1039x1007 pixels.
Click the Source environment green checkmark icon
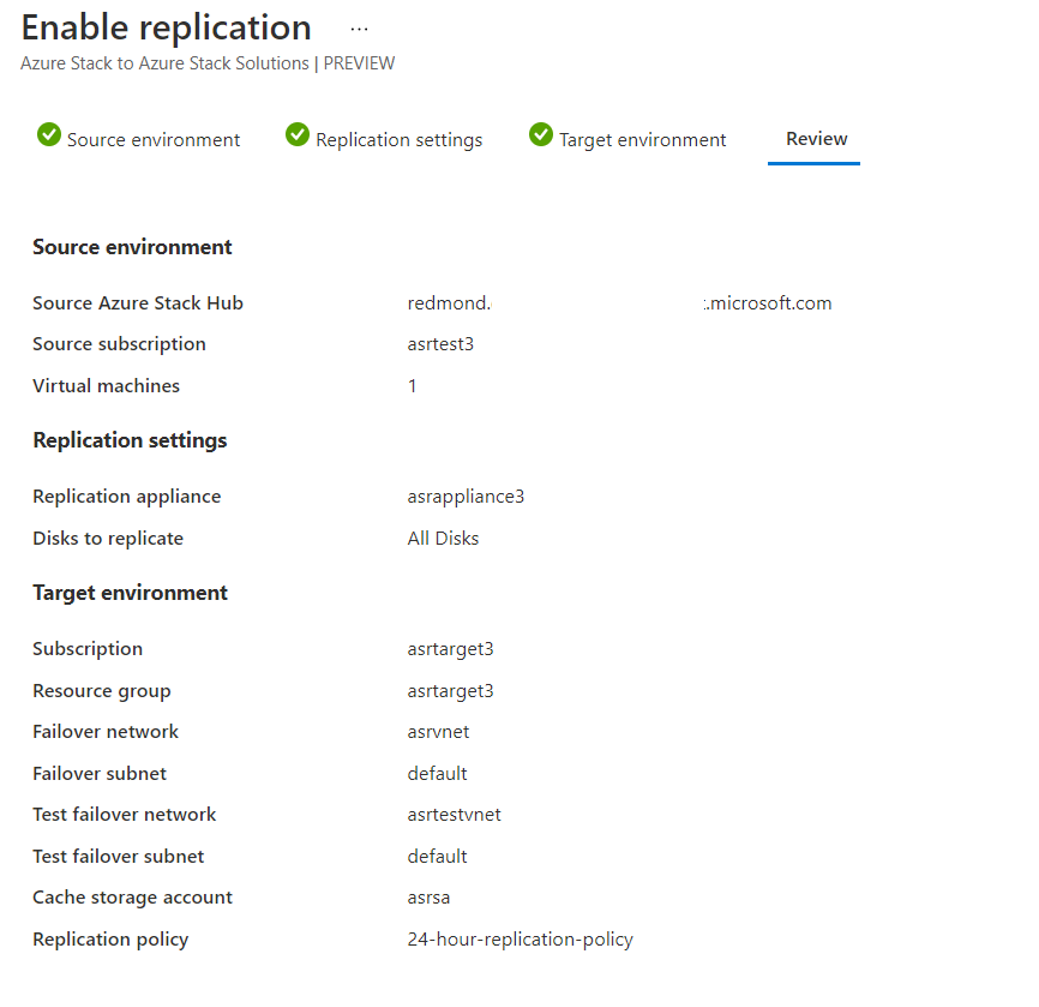point(48,134)
